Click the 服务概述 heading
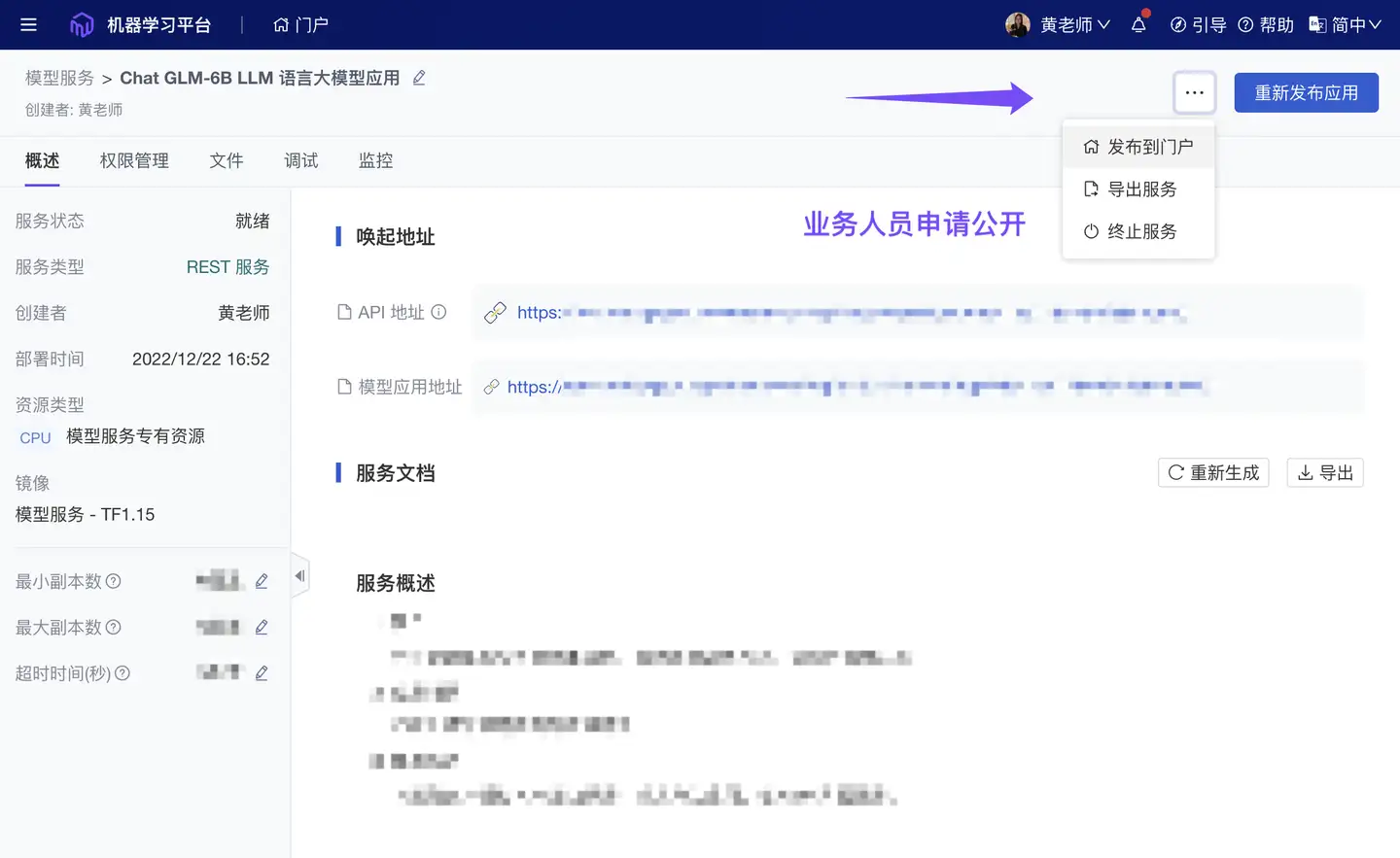This screenshot has height=858, width=1400. [x=396, y=583]
